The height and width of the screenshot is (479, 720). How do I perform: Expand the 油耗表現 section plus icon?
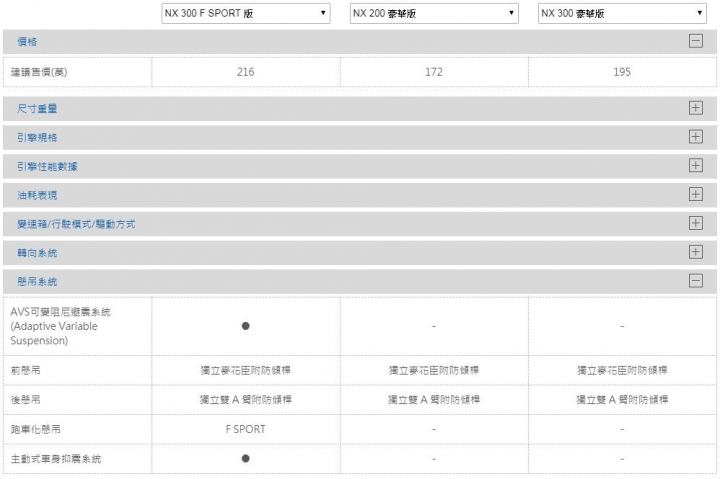point(696,195)
